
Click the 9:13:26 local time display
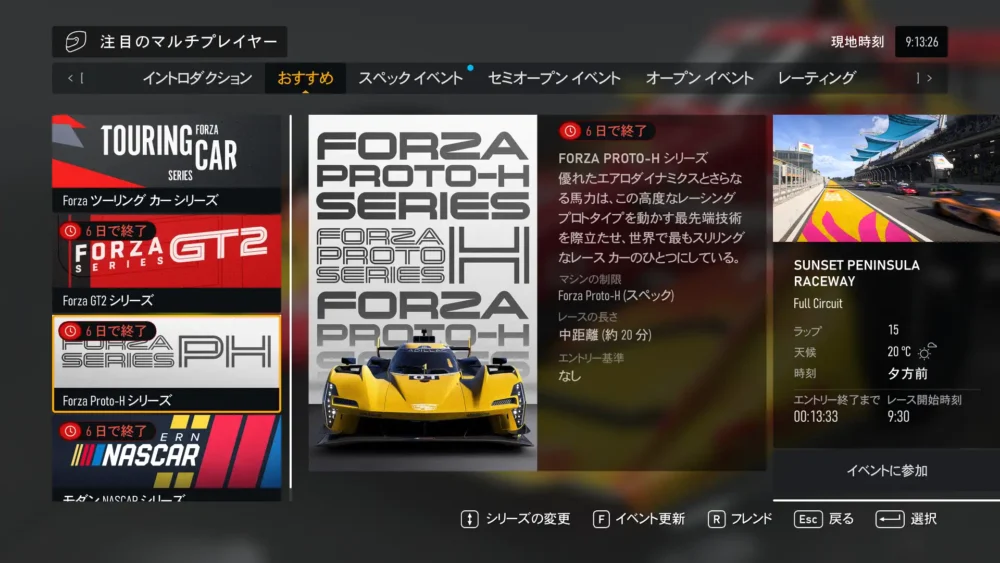[922, 42]
